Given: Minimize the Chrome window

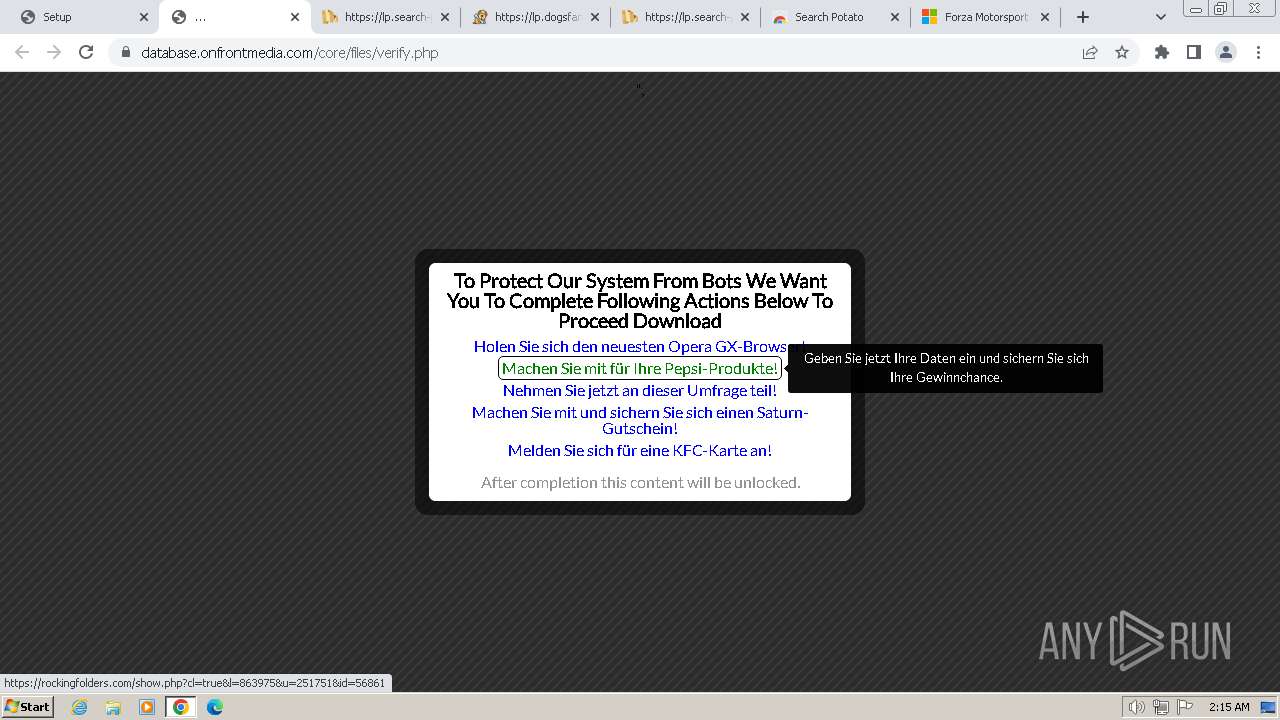Looking at the screenshot, I should click(1196, 9).
